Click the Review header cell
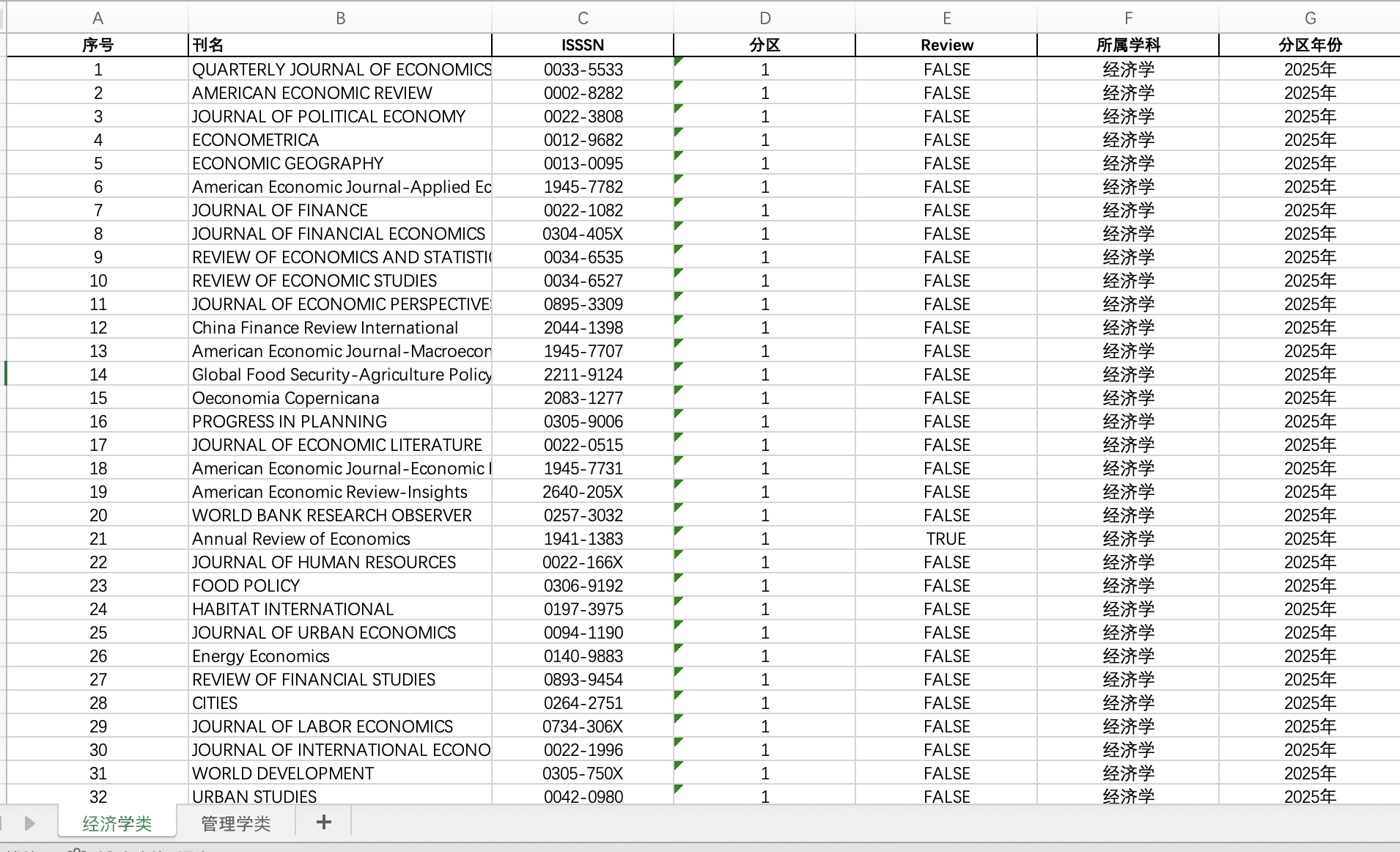1400x852 pixels. tap(946, 45)
